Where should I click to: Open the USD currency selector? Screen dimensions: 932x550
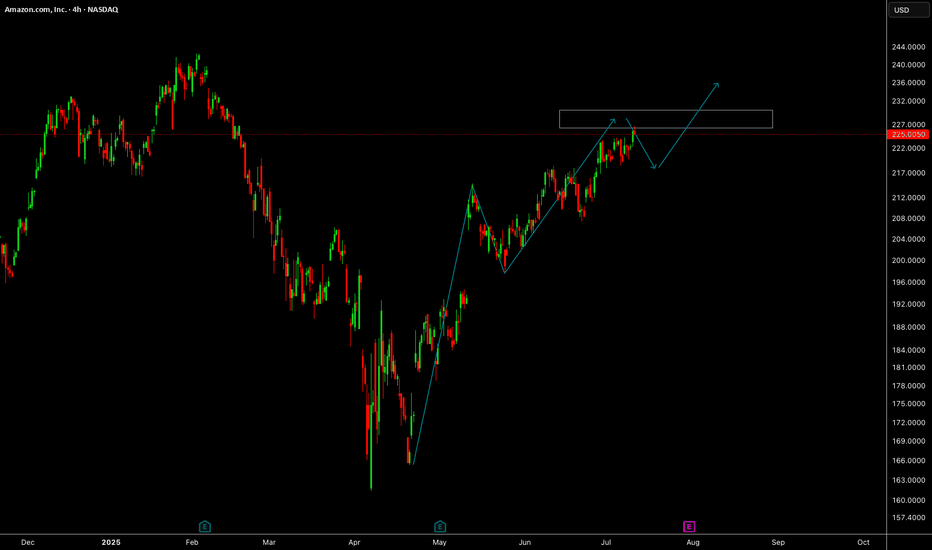[909, 10]
